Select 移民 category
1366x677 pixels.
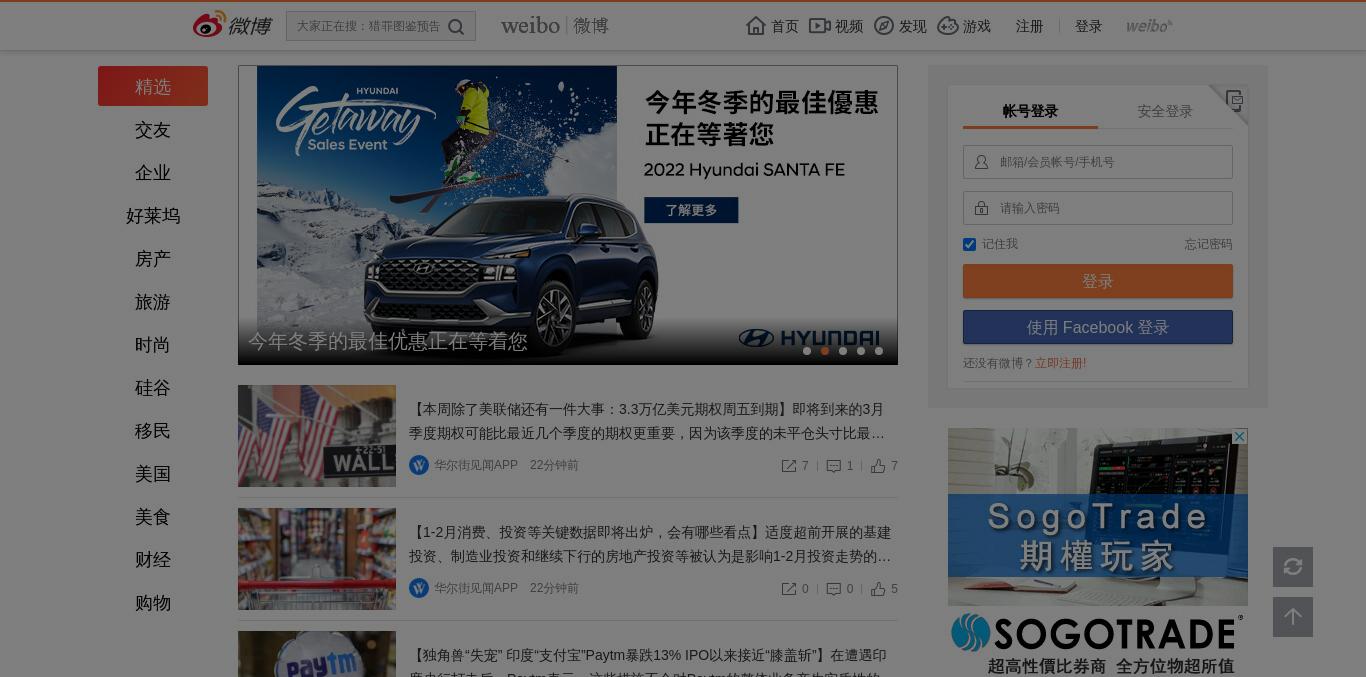click(153, 431)
